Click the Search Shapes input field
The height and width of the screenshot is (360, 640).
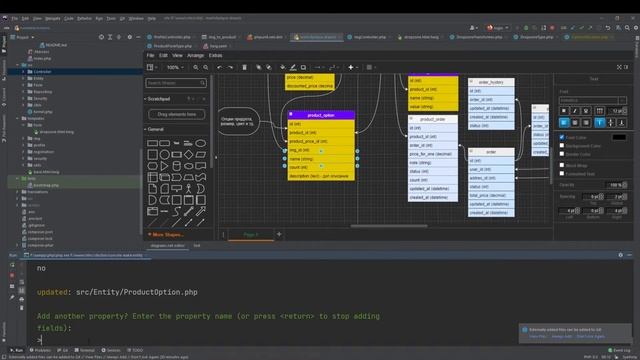click(176, 83)
